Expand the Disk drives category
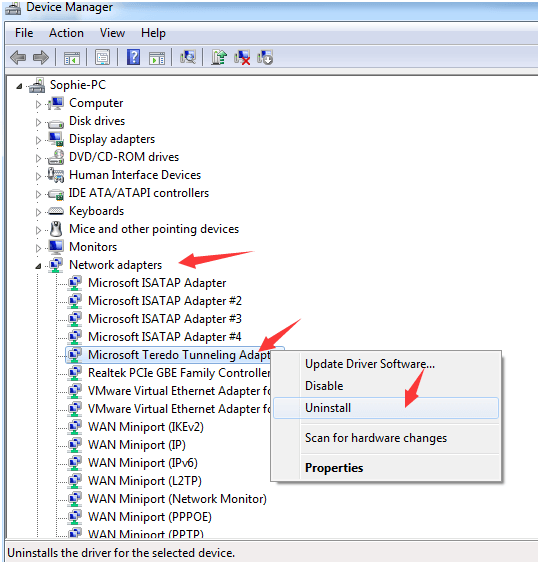This screenshot has height=564, width=540. (38, 122)
